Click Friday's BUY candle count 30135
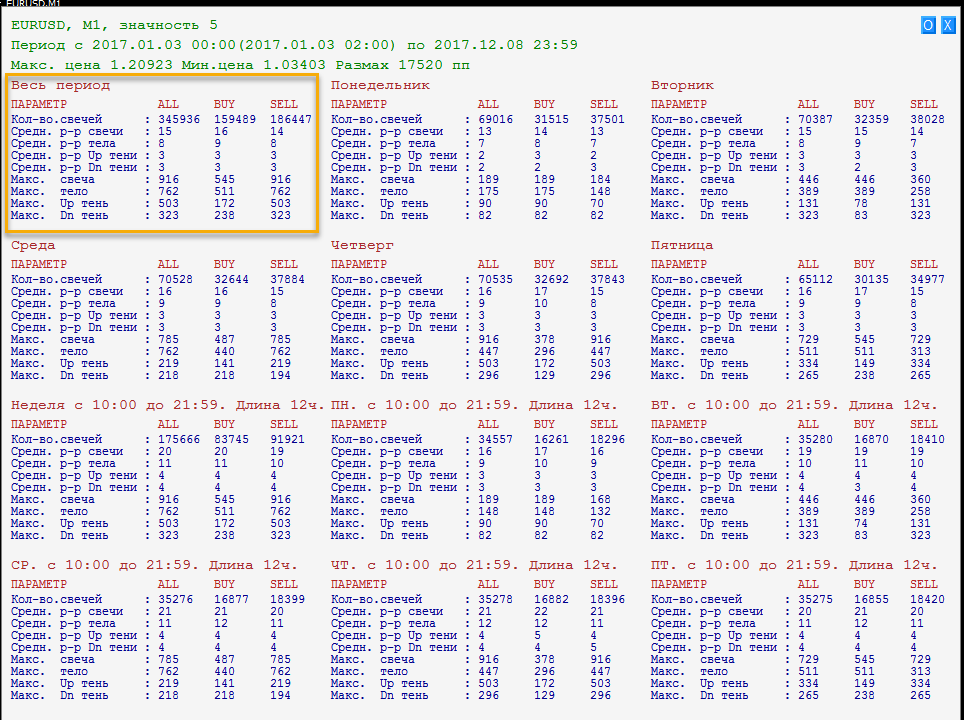Screen dimensions: 964x720 [x=871, y=279]
